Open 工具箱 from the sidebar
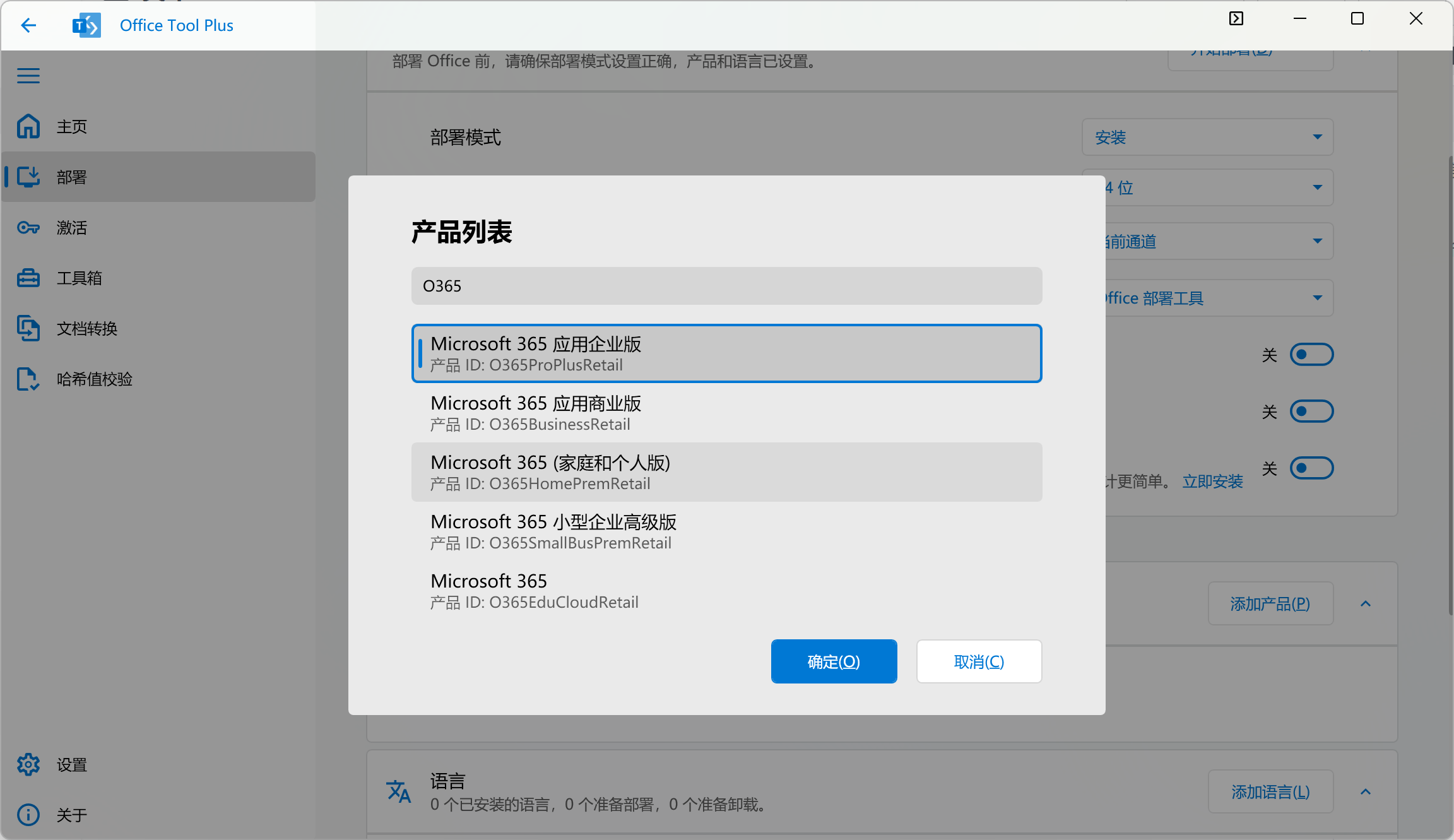Screen dimensions: 1454x840 click(x=158, y=278)
